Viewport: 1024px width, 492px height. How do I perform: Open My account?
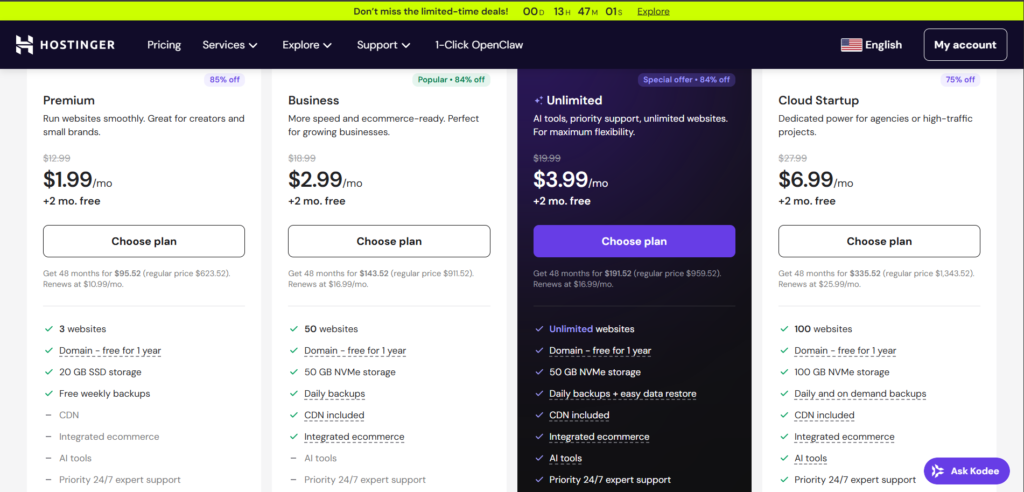pyautogui.click(x=965, y=45)
